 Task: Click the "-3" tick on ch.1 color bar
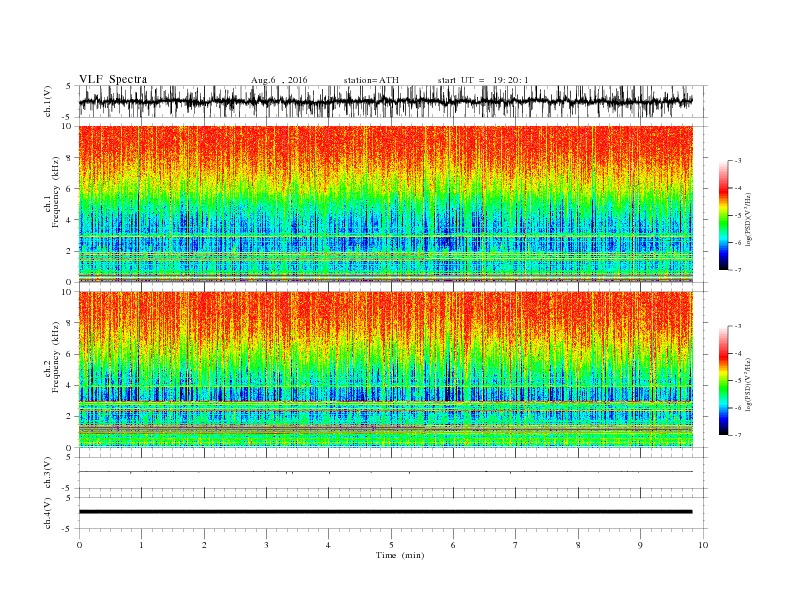[x=737, y=161]
